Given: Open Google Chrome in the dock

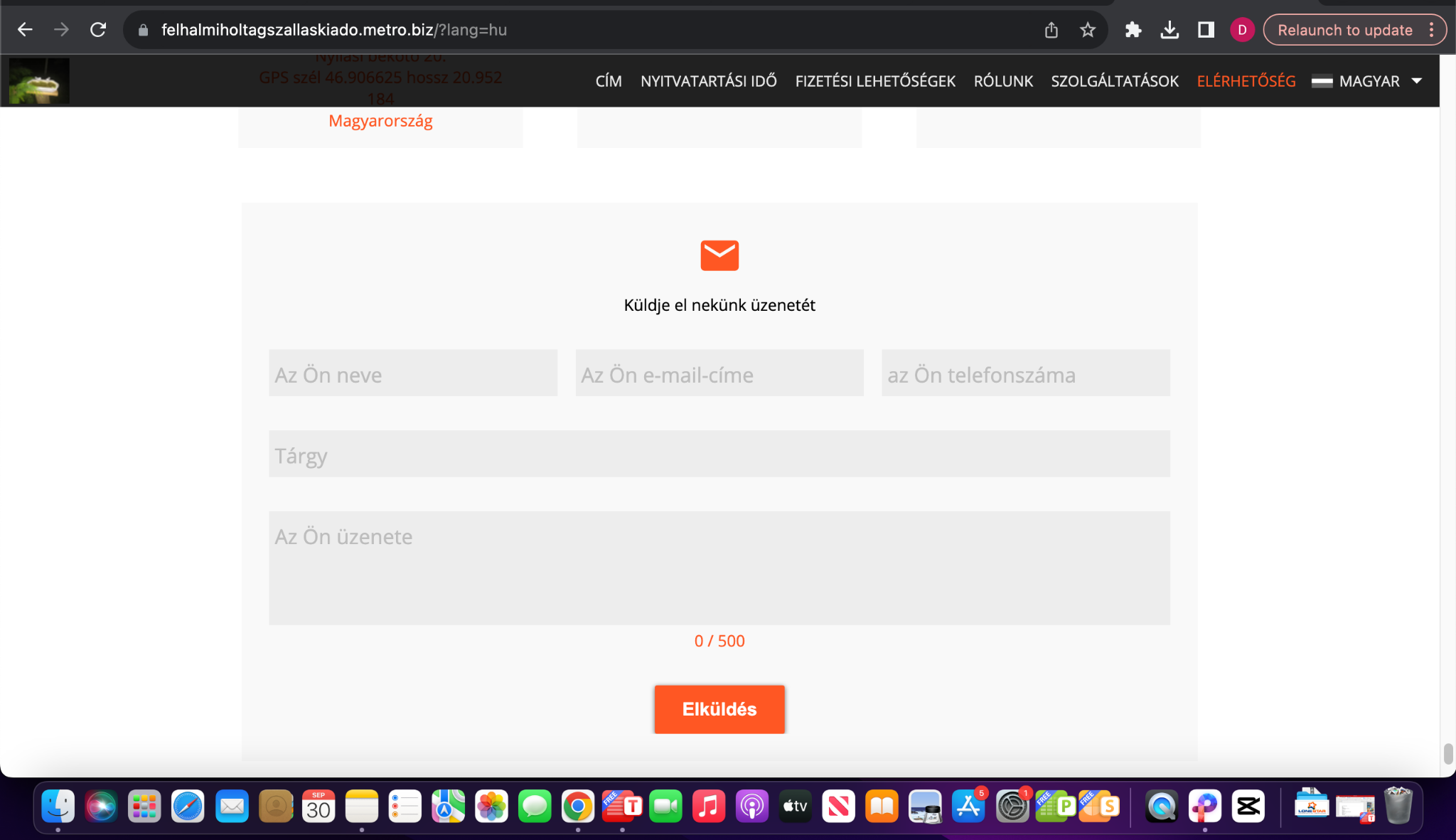Looking at the screenshot, I should pyautogui.click(x=578, y=807).
